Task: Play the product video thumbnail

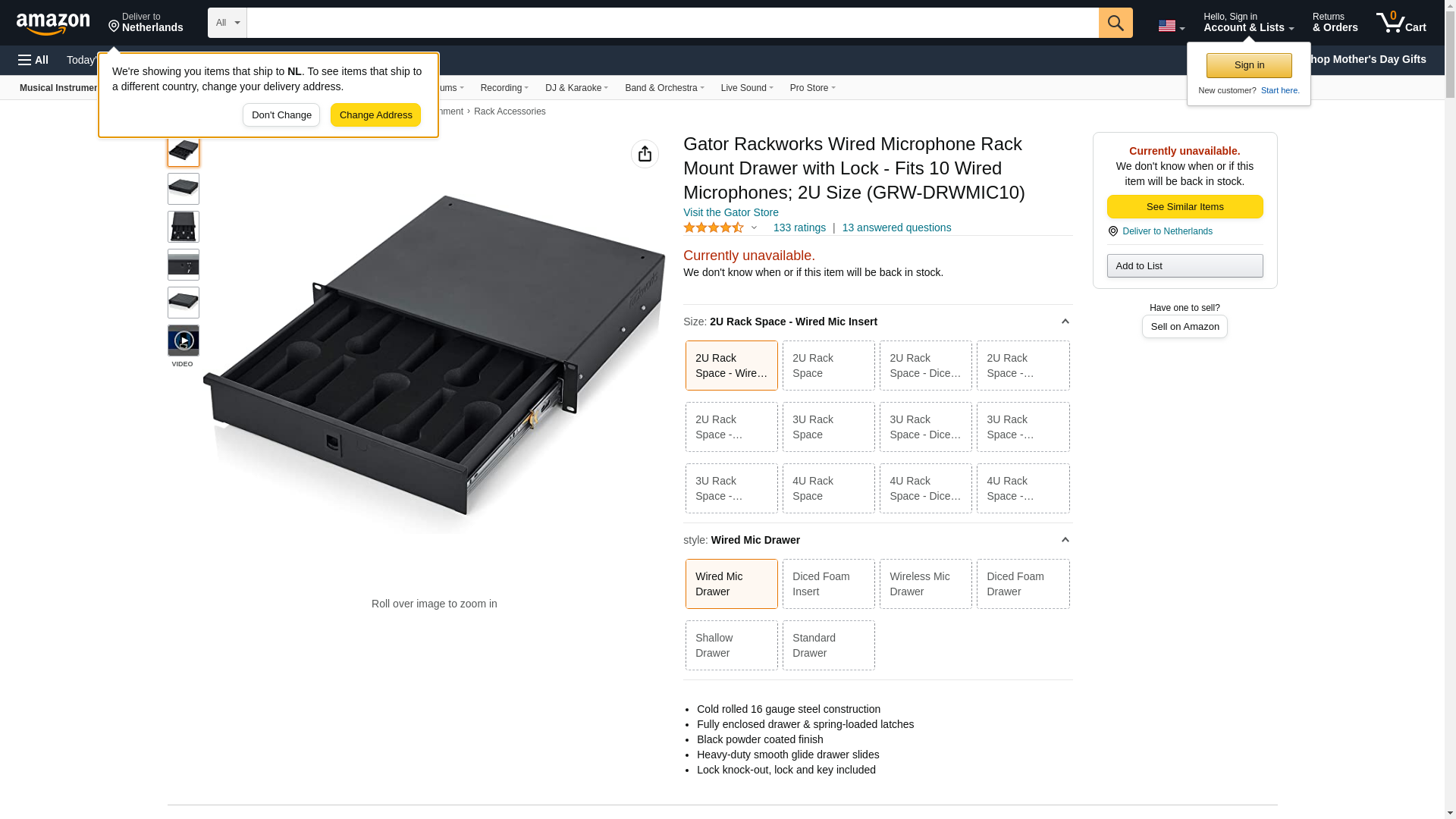Action: 184,340
